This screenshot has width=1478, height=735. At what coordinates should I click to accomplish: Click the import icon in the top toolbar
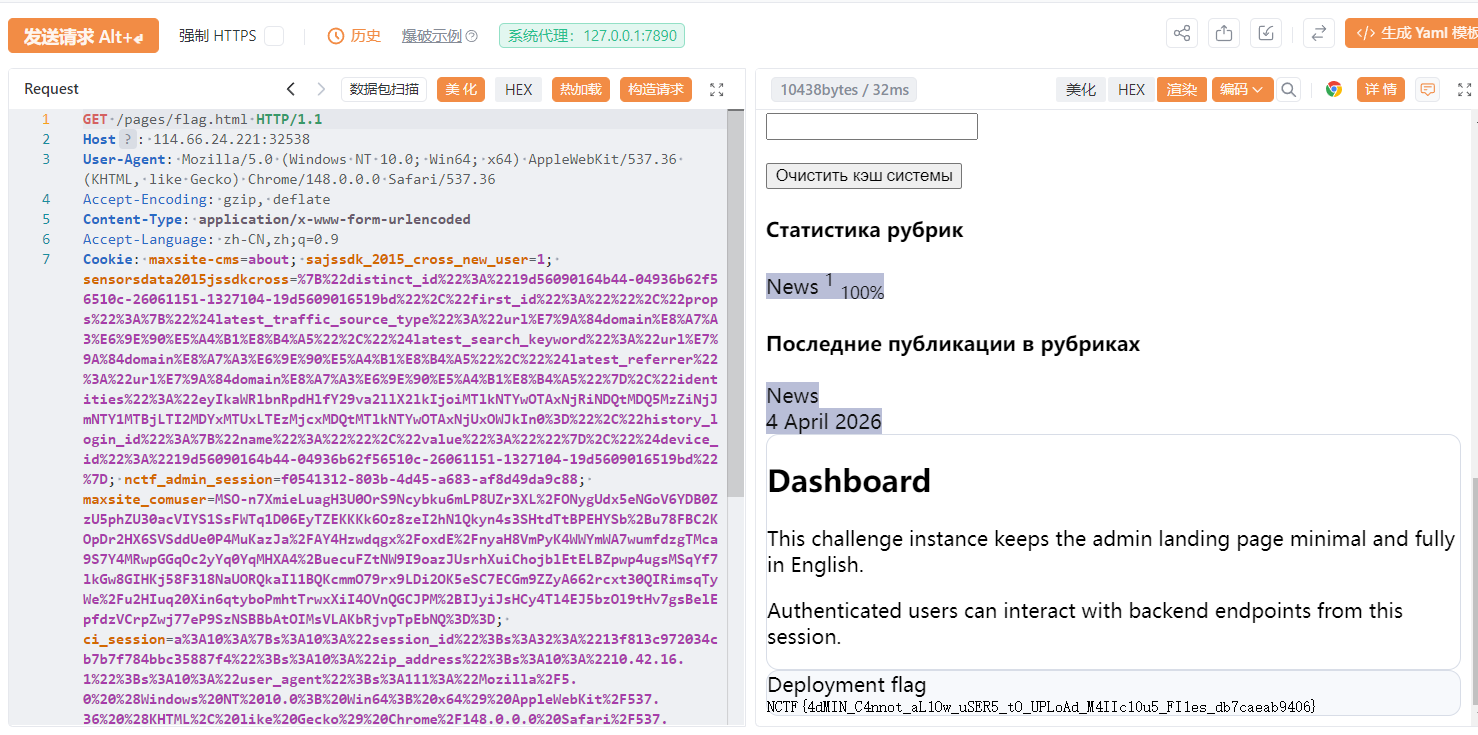coord(1266,34)
